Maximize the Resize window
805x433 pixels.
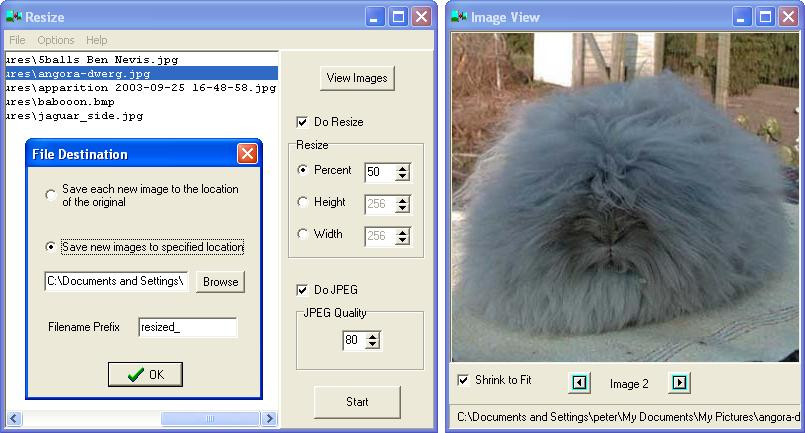pyautogui.click(x=398, y=17)
